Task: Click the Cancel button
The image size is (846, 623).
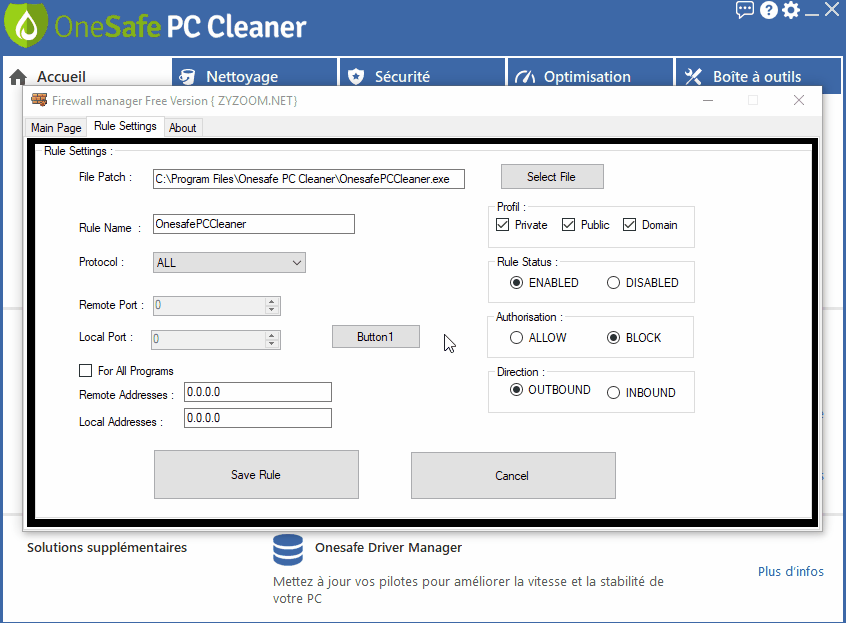Action: (513, 476)
